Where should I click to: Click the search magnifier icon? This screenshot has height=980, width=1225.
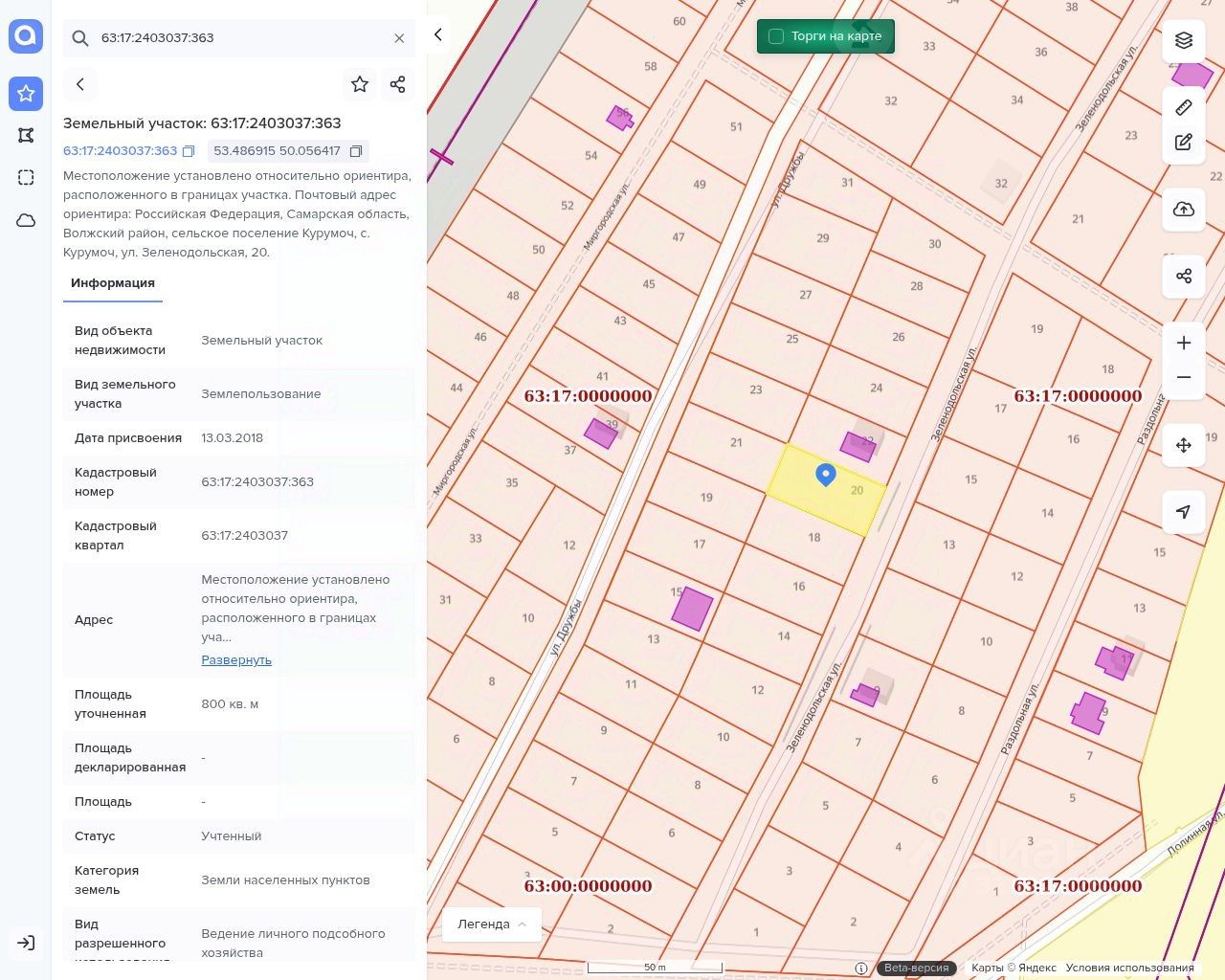[80, 38]
